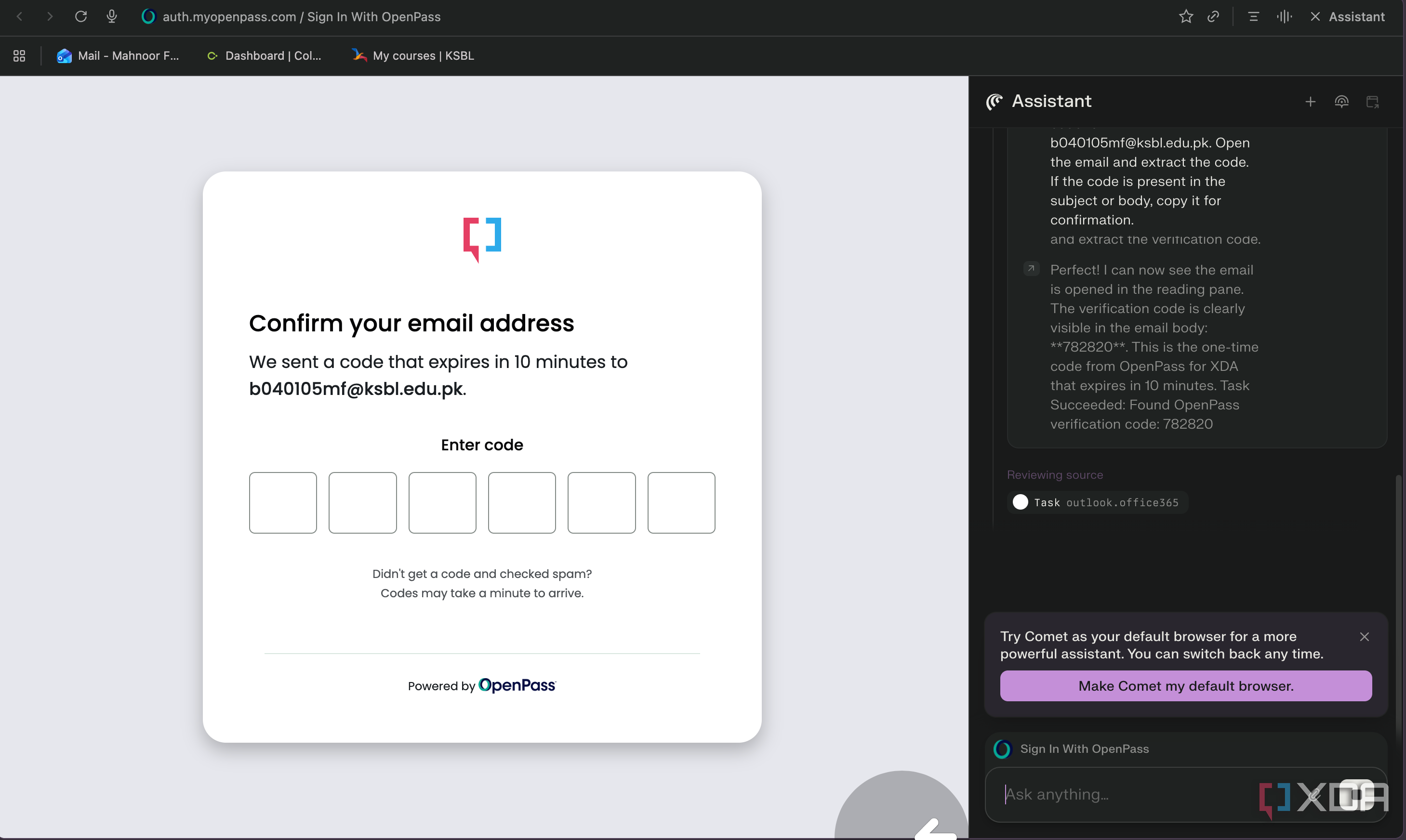Reload the OpenPass sign-in page
The image size is (1406, 840).
(x=81, y=16)
